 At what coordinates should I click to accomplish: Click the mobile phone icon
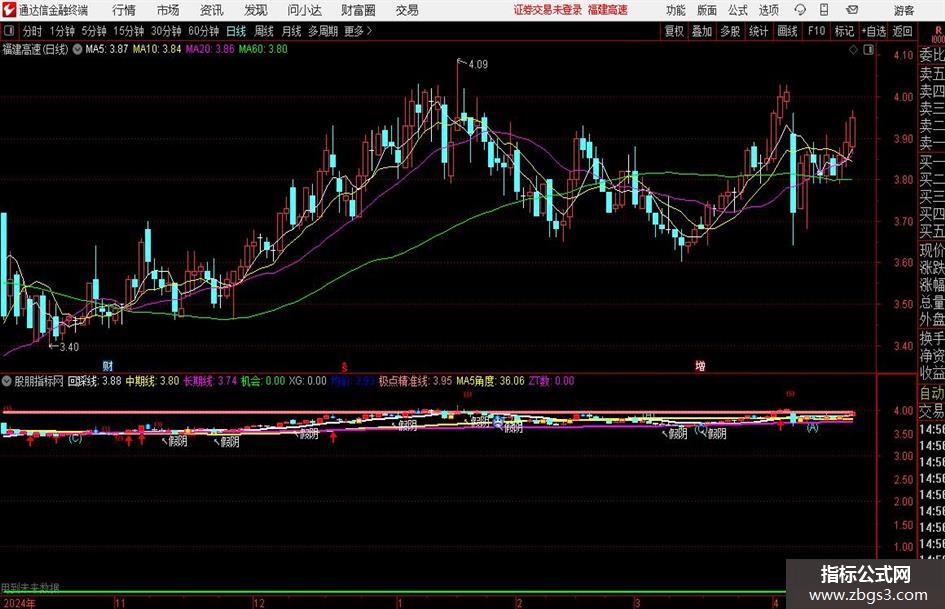click(x=824, y=10)
